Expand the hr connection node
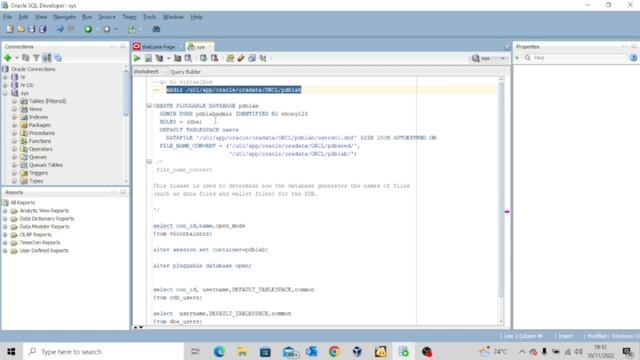The width and height of the screenshot is (640, 360). coord(5,77)
